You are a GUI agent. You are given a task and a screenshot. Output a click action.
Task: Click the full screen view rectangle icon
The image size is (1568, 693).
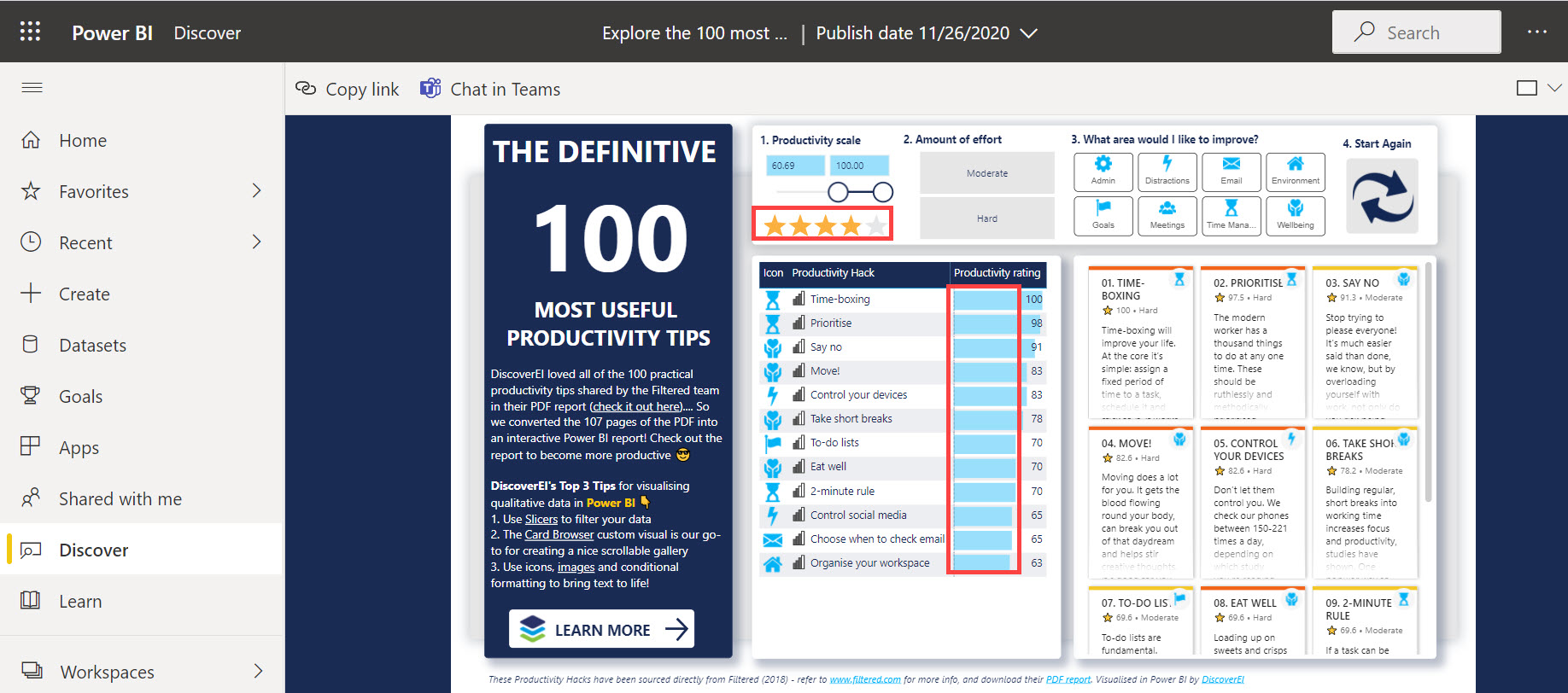[x=1527, y=88]
